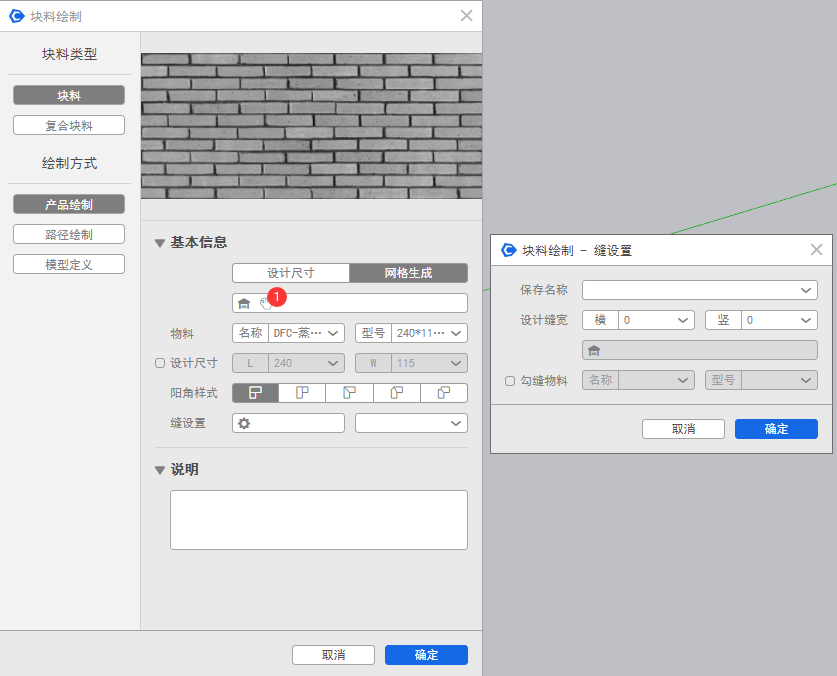
Task: Open 缝设置 via the gear icon
Action: (x=244, y=423)
